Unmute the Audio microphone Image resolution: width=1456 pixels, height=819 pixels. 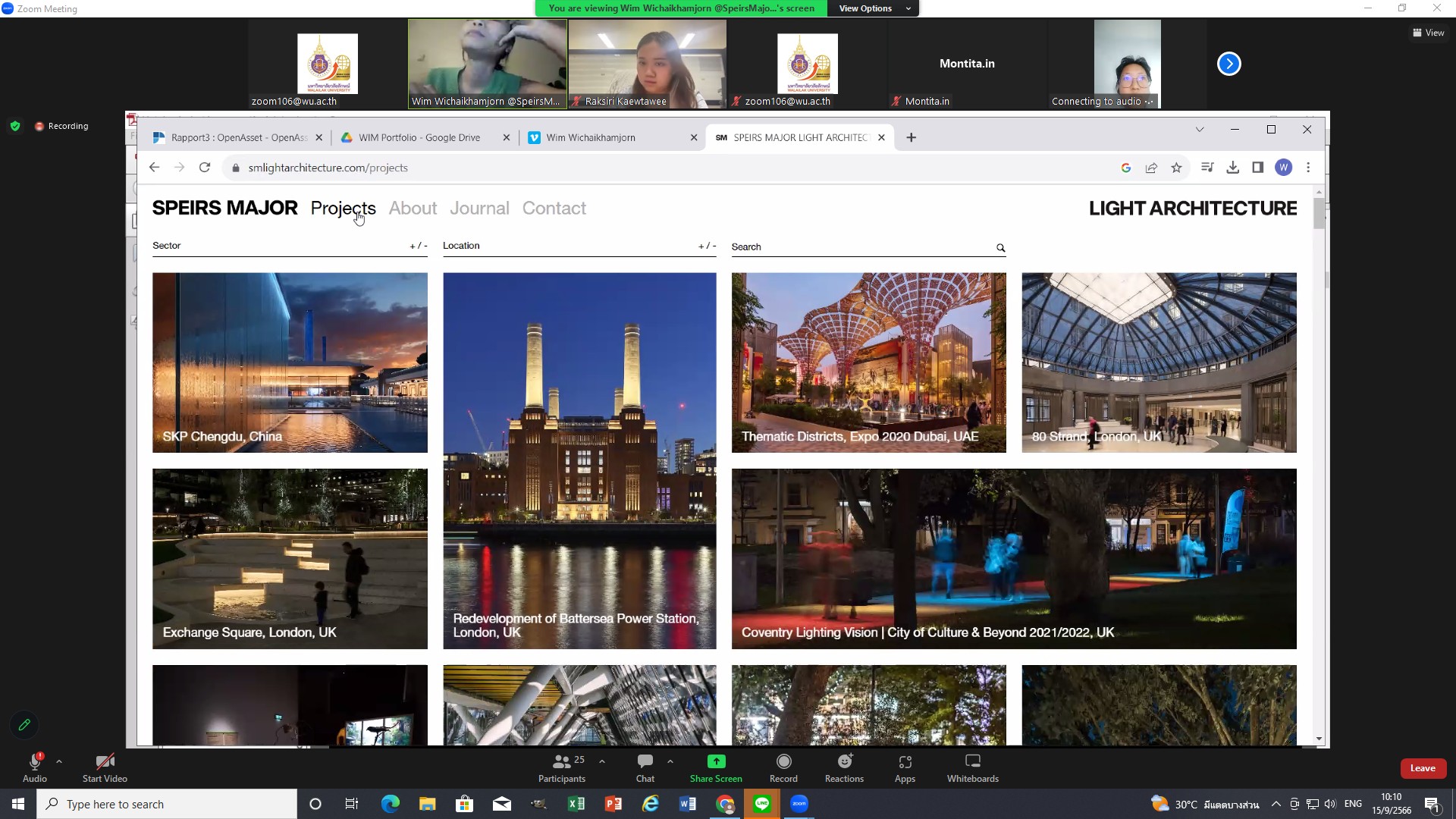(34, 762)
